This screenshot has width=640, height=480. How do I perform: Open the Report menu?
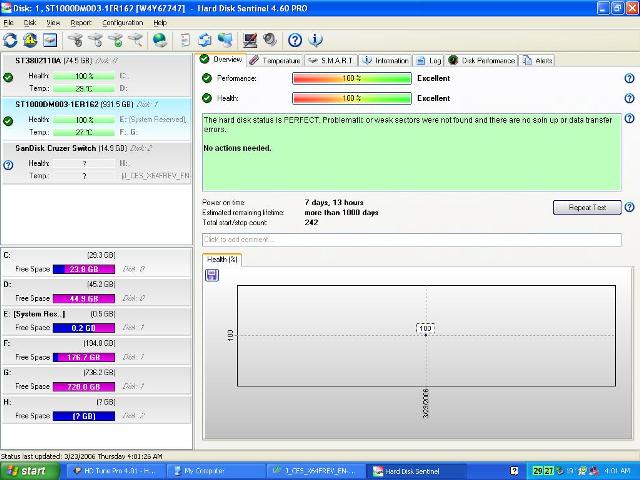pos(81,23)
